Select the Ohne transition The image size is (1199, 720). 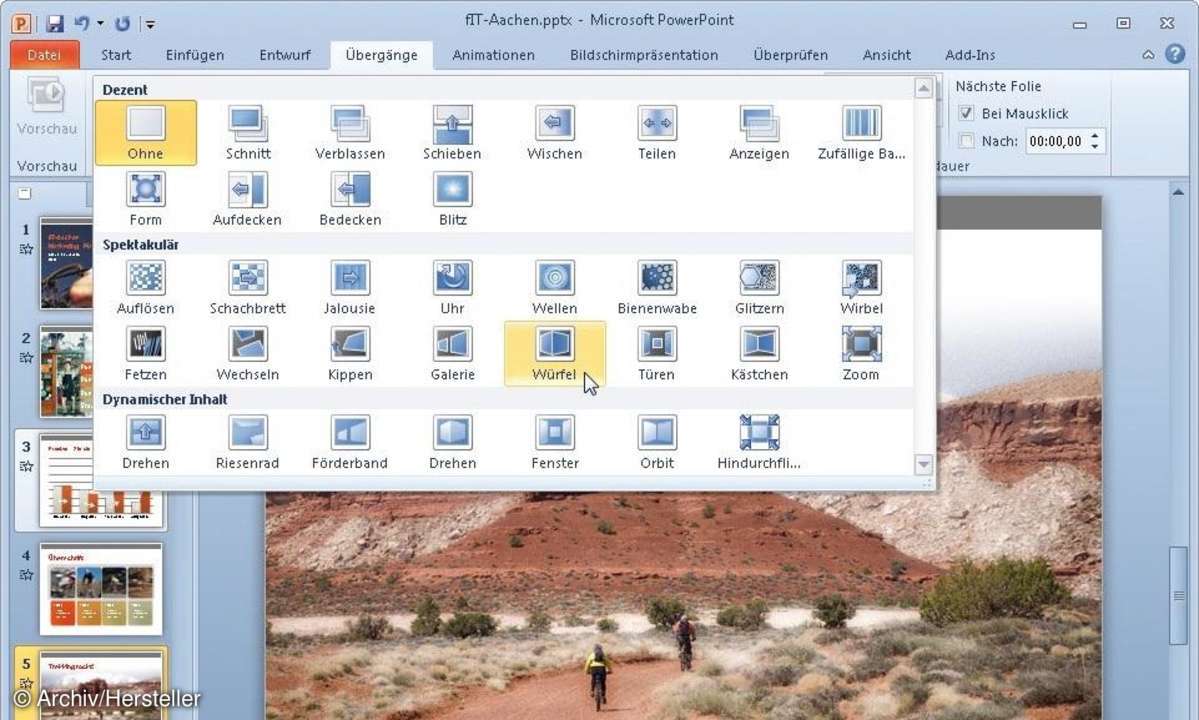coord(145,133)
